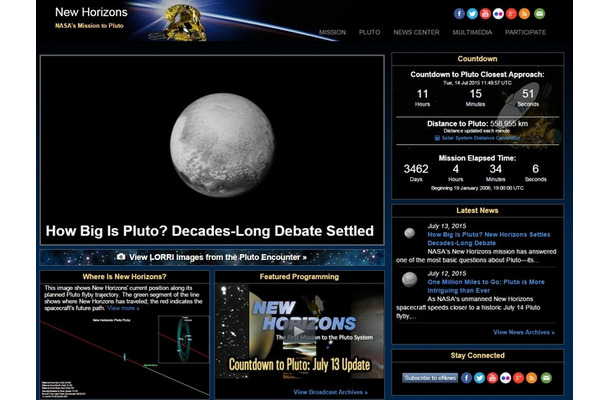
Task: Open the Google+ icon in the header
Action: [x=511, y=14]
